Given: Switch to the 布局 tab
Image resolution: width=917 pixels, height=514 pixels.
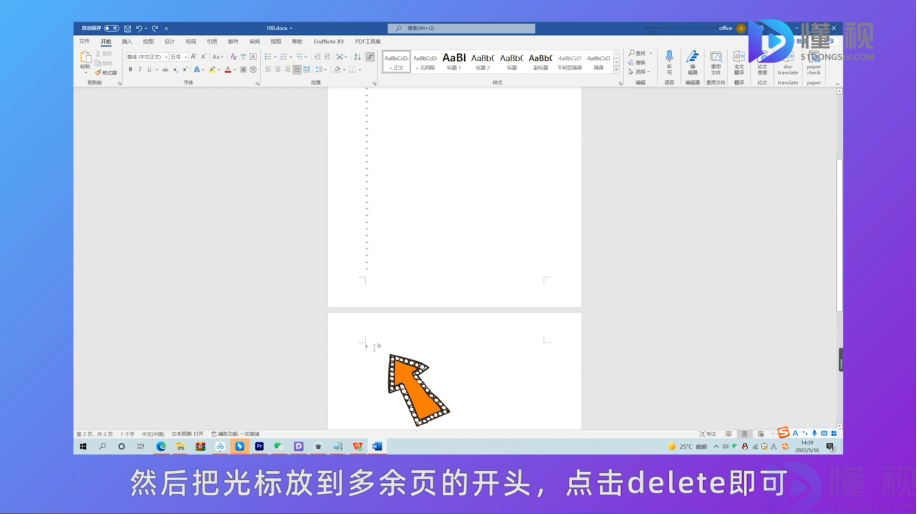Looking at the screenshot, I should [x=191, y=42].
